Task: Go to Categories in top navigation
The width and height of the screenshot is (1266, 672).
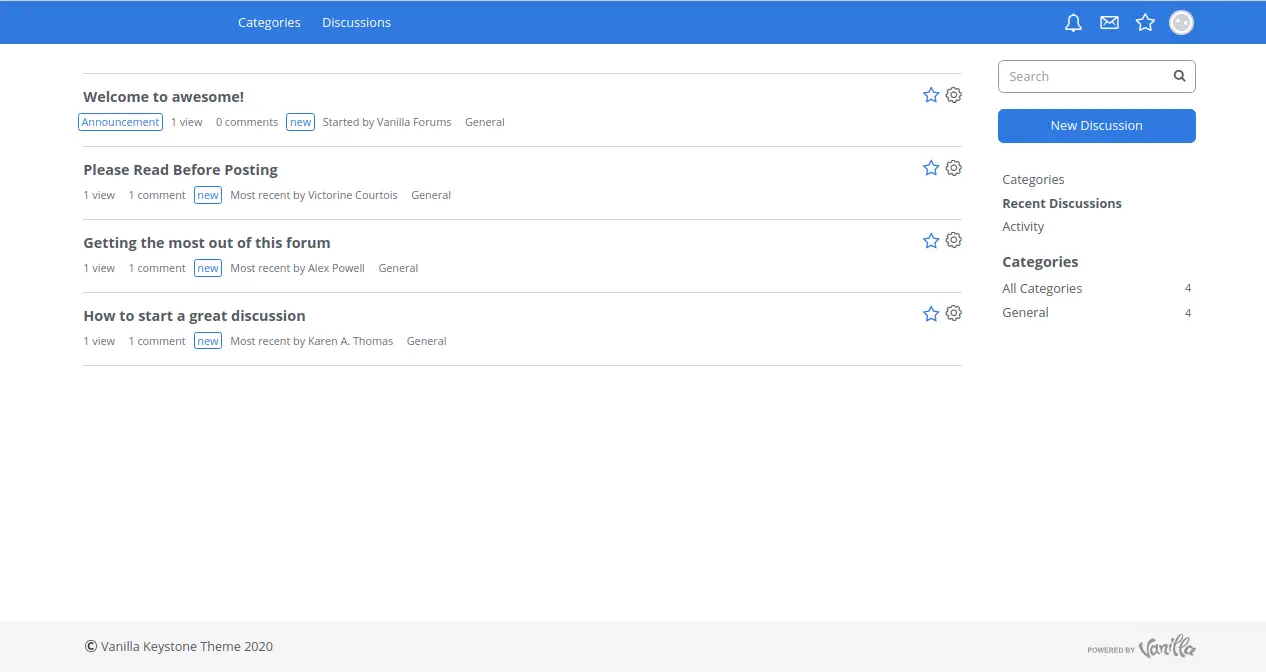Action: pyautogui.click(x=269, y=22)
